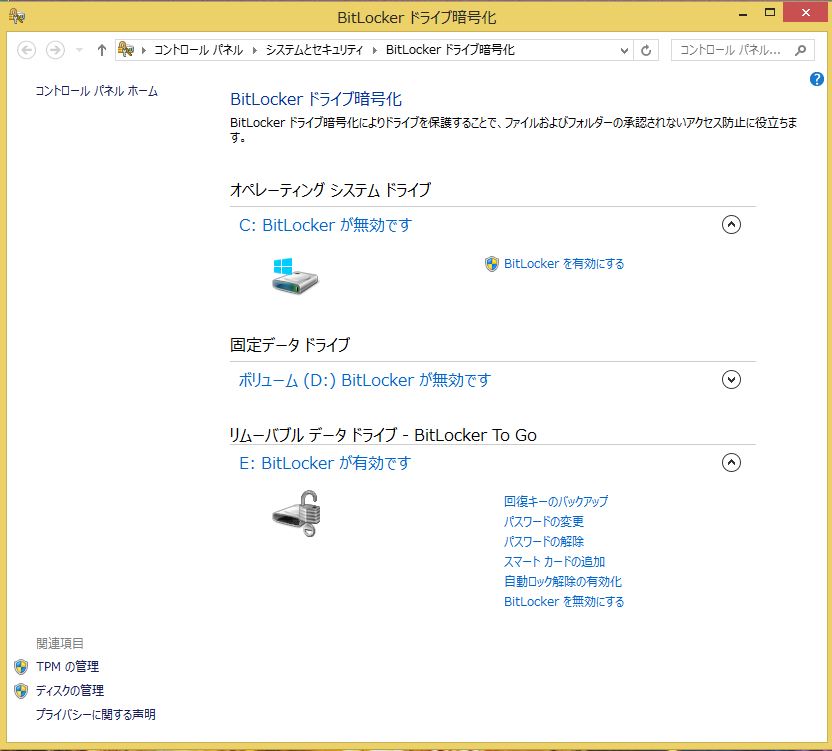Viewport: 832px width, 751px height.
Task: Click the back navigation arrow
Action: tap(27, 50)
